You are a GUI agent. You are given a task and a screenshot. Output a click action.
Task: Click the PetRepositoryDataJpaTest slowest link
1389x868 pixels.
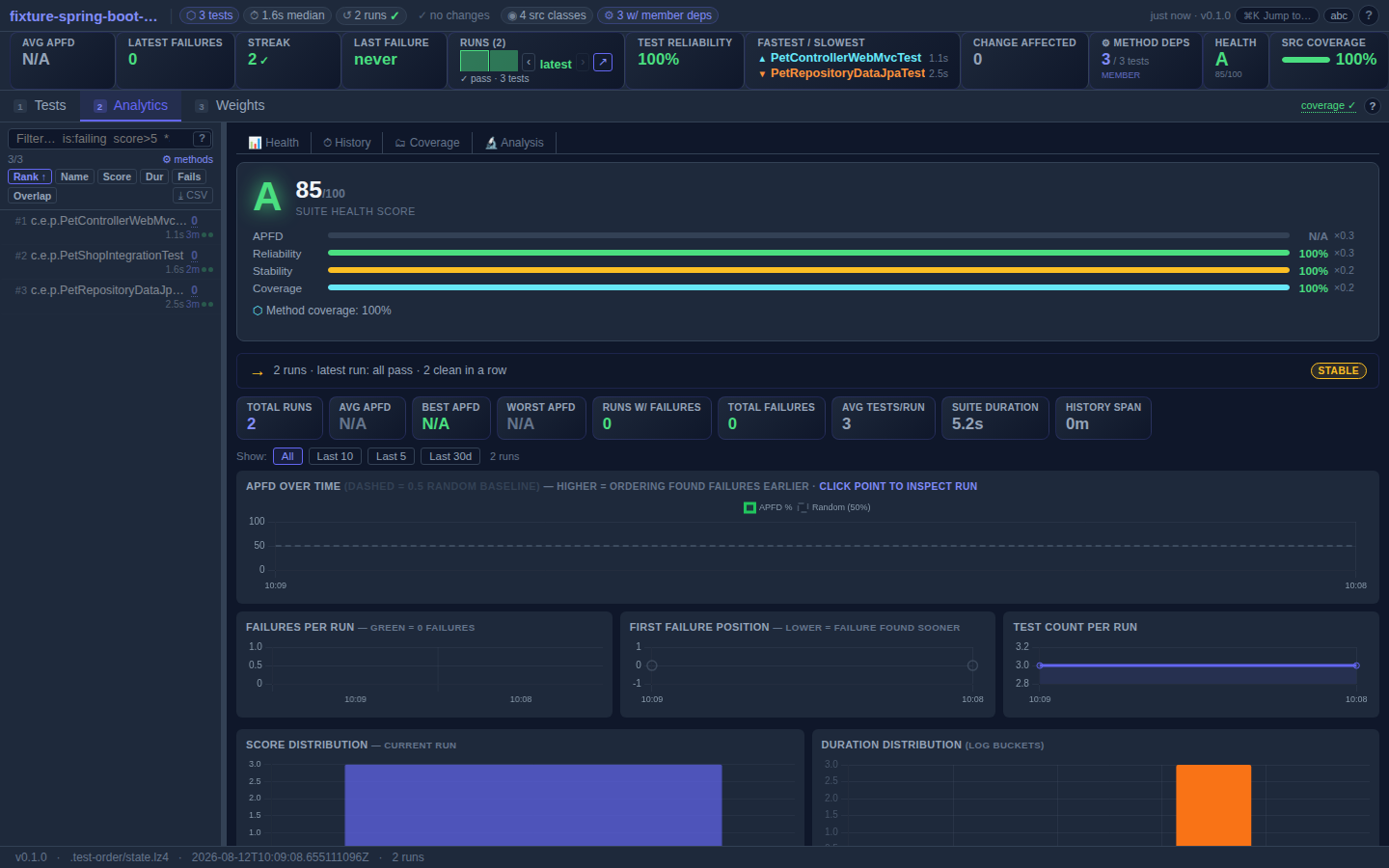(848, 73)
